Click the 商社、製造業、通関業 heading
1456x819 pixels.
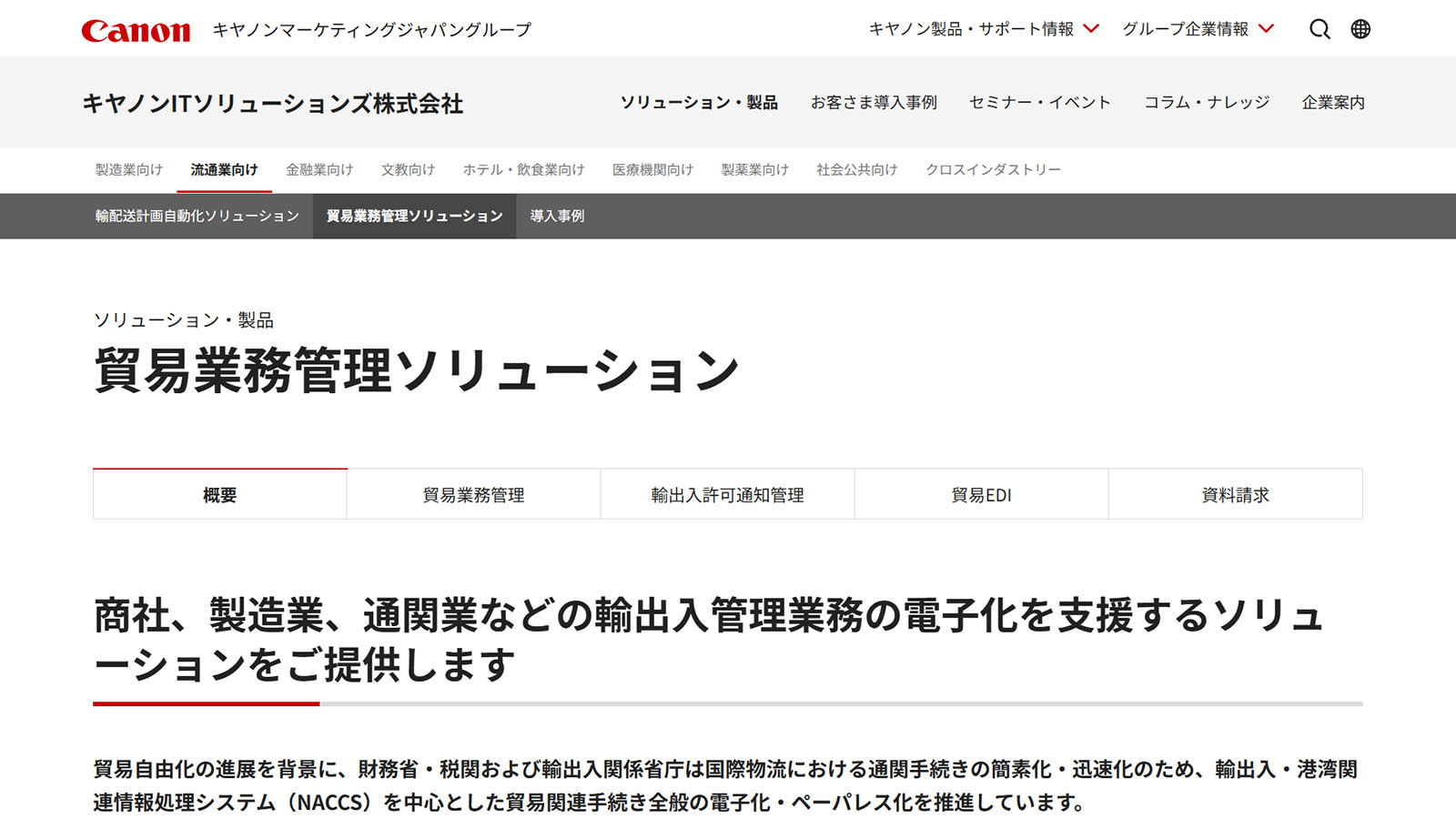coord(709,641)
